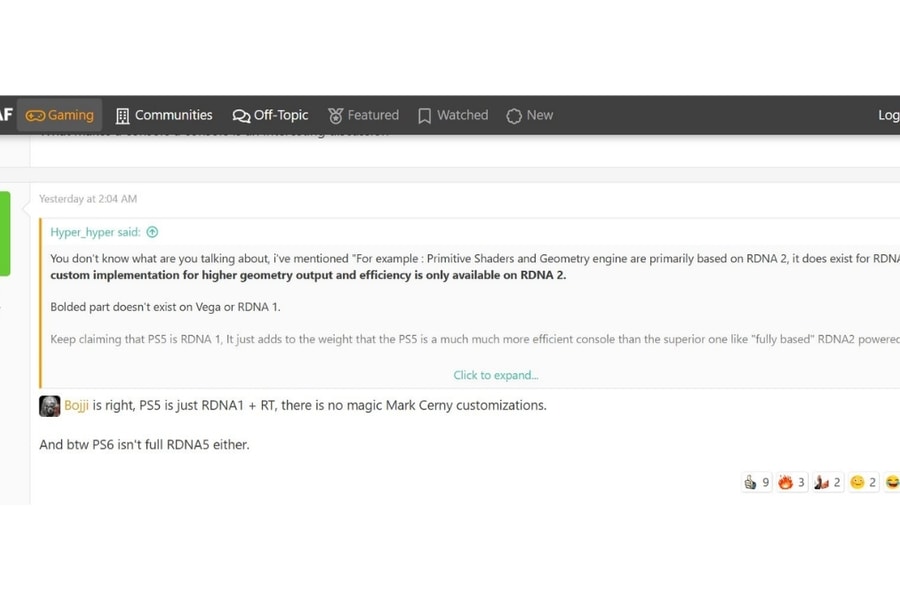Open the Bojji user mention link
Image resolution: width=900 pixels, height=600 pixels.
pyautogui.click(x=76, y=405)
